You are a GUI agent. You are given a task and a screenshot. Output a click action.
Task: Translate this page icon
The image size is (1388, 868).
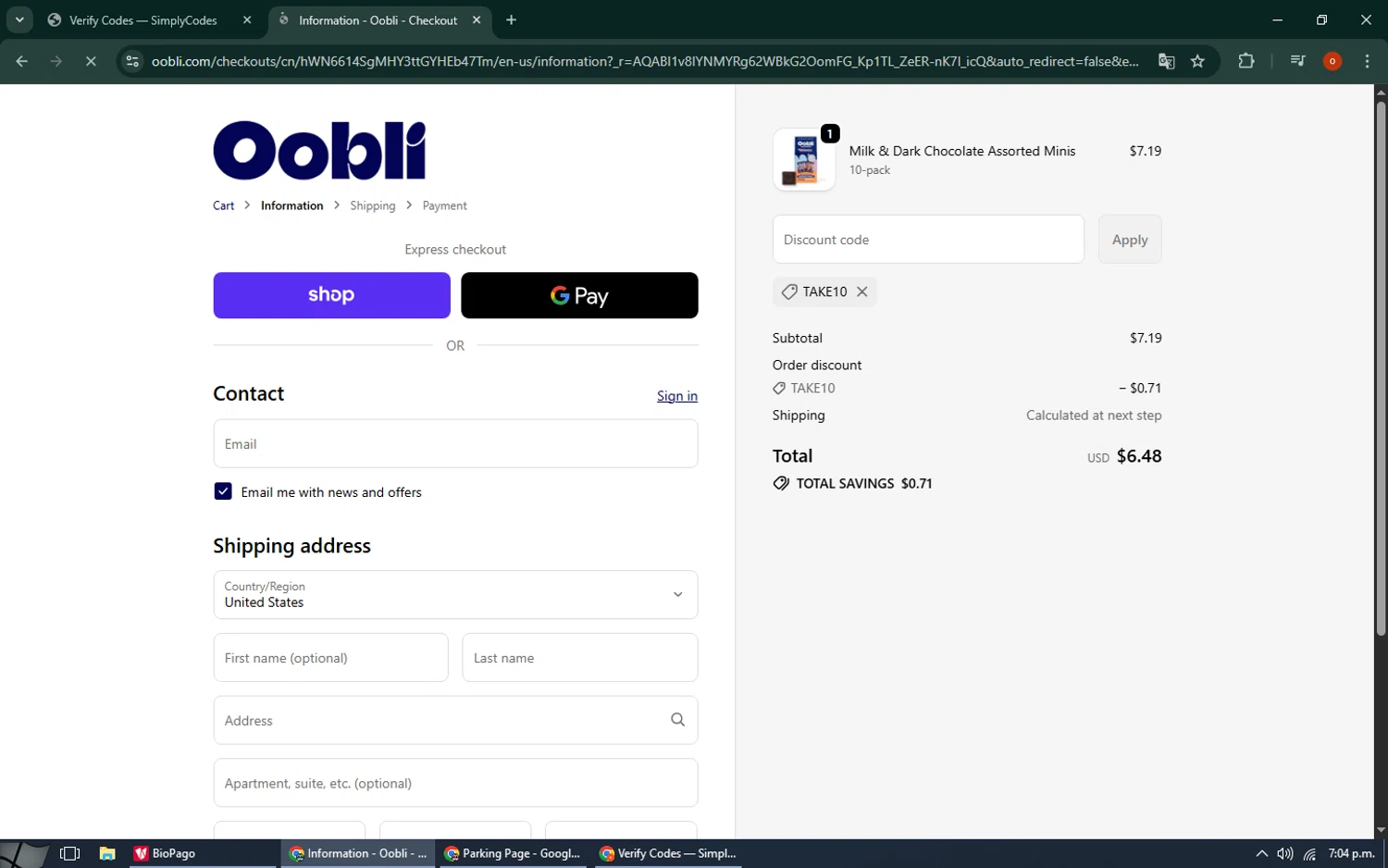tap(1166, 61)
